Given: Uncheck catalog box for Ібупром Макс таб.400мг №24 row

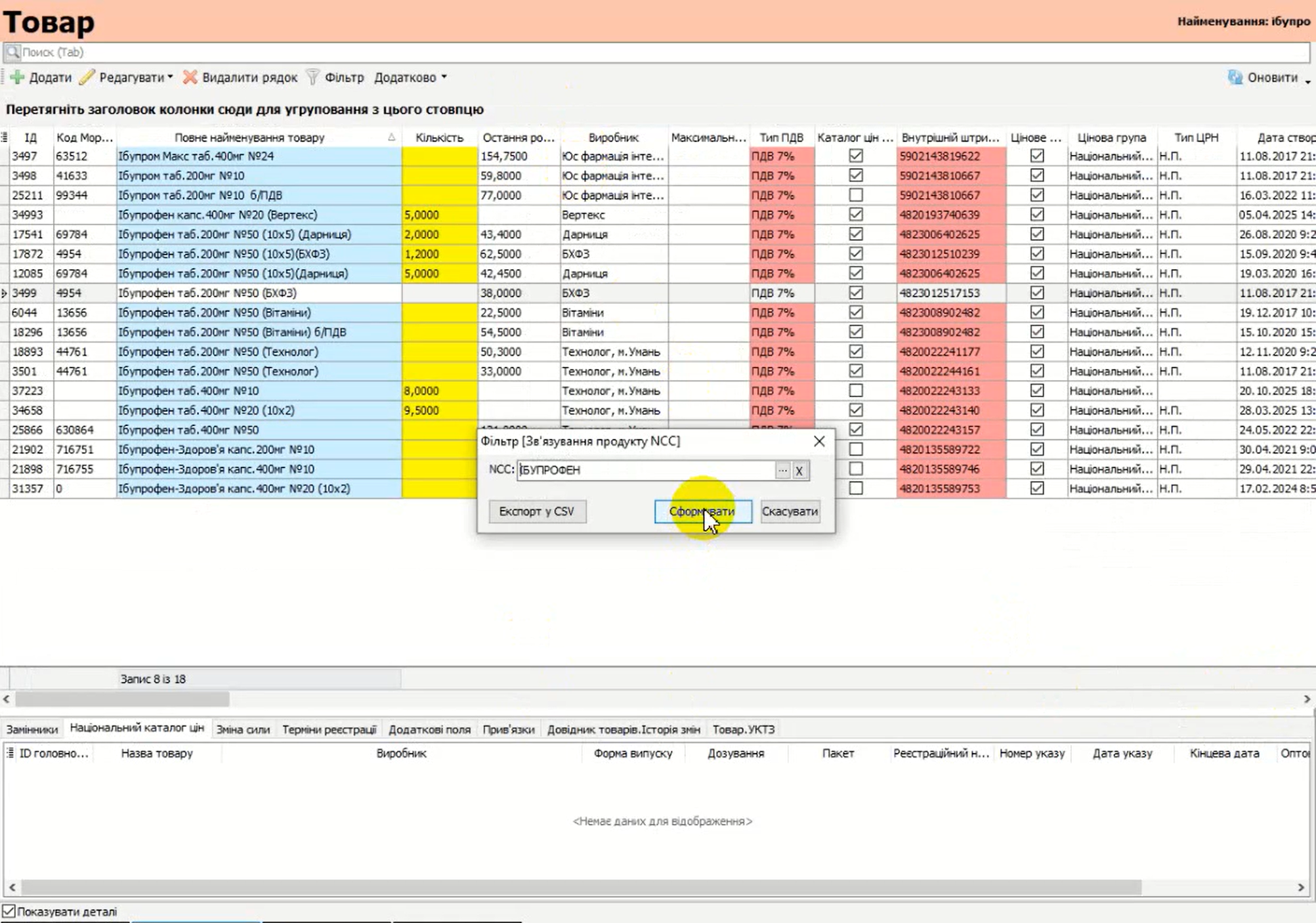Looking at the screenshot, I should [x=855, y=156].
